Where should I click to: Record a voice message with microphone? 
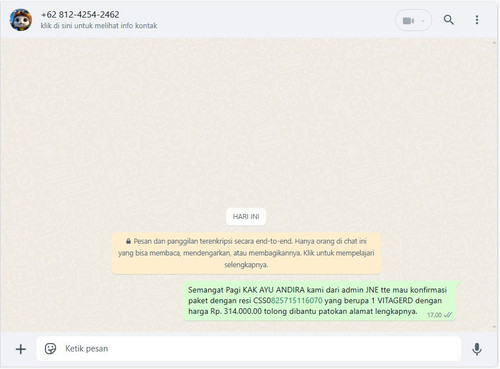(477, 349)
